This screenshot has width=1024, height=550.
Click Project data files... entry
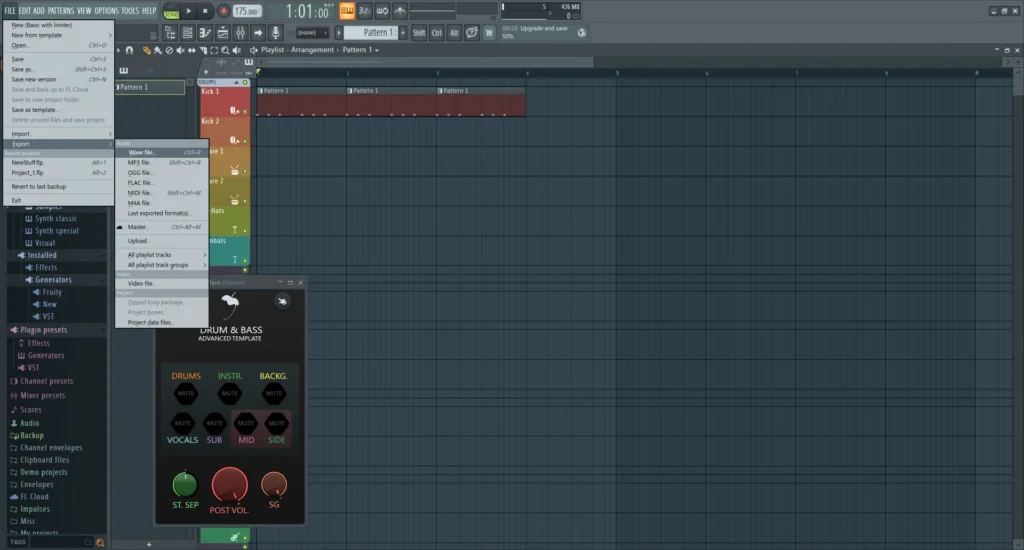click(x=162, y=323)
